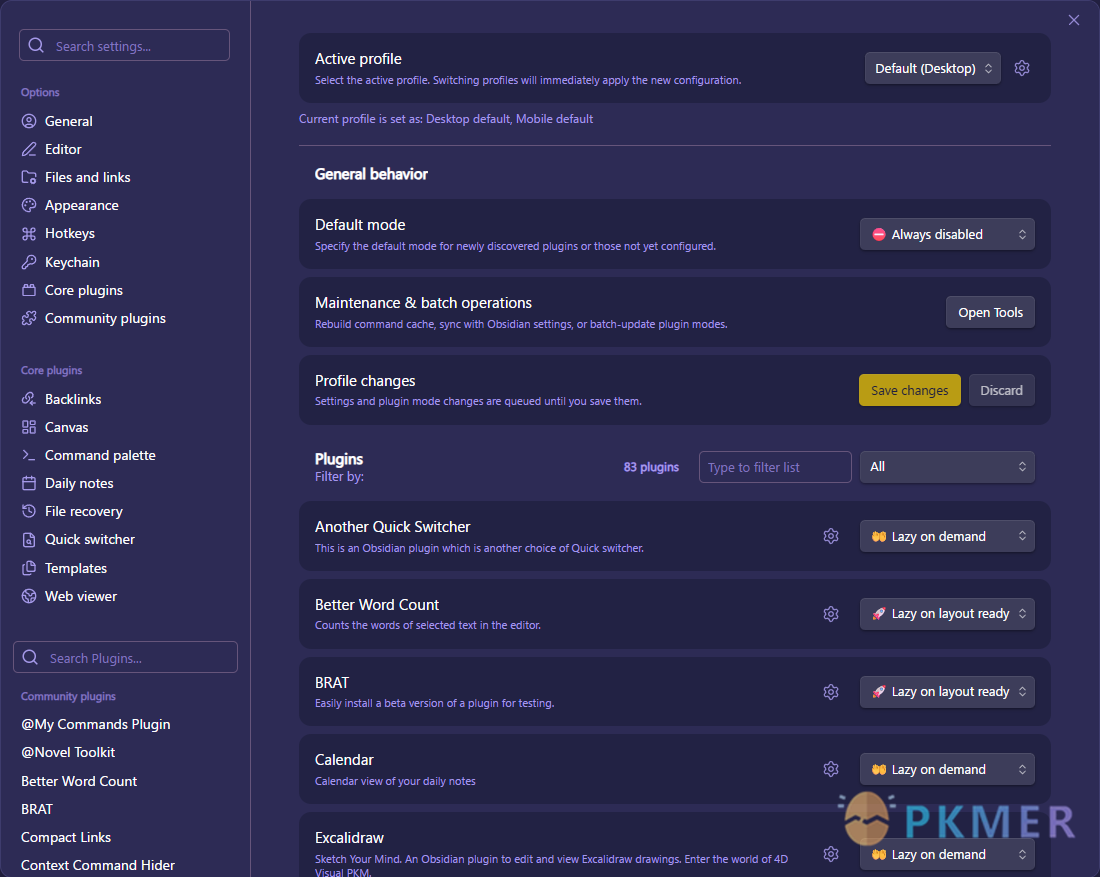Viewport: 1100px width, 877px height.
Task: Discard queued profile changes
Action: [1001, 390]
